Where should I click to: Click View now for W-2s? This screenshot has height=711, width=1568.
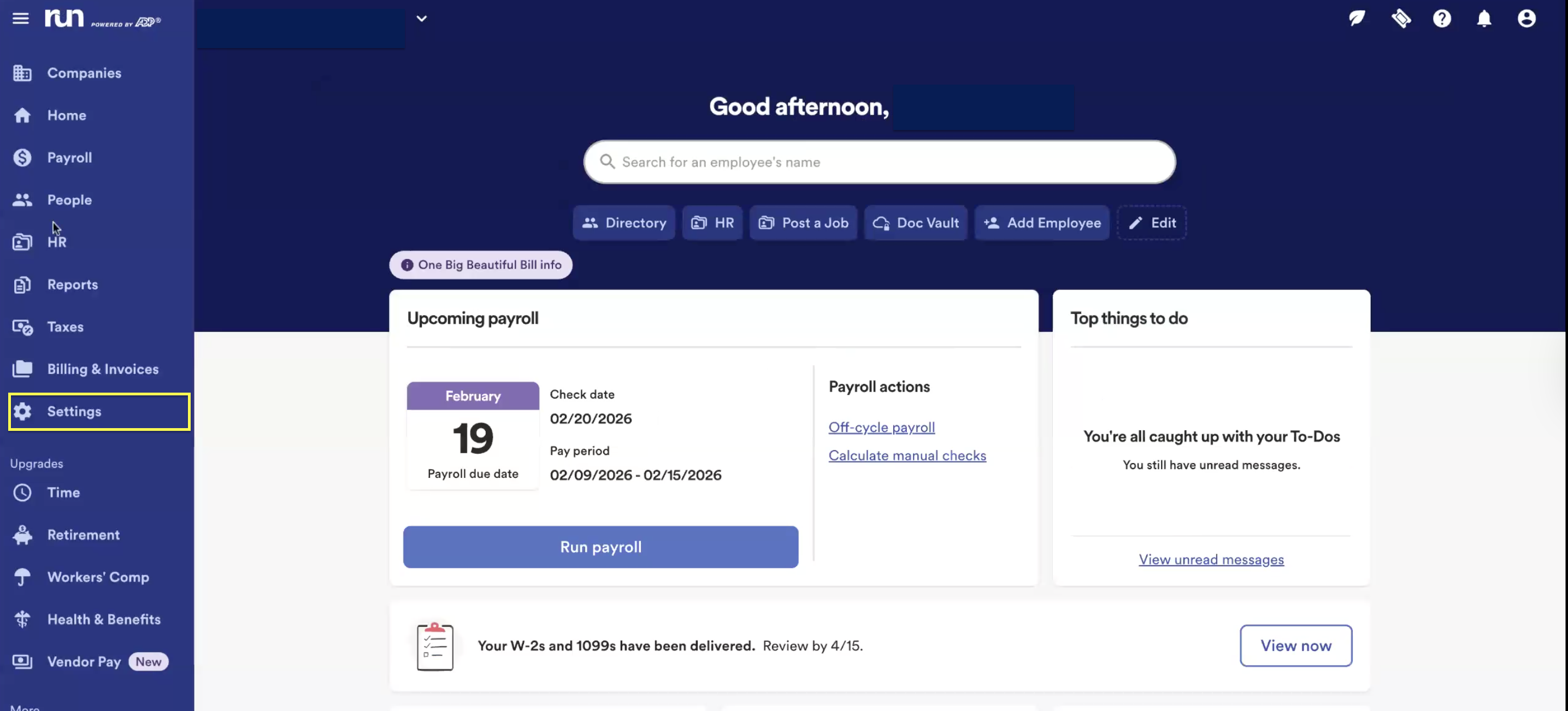click(x=1295, y=645)
